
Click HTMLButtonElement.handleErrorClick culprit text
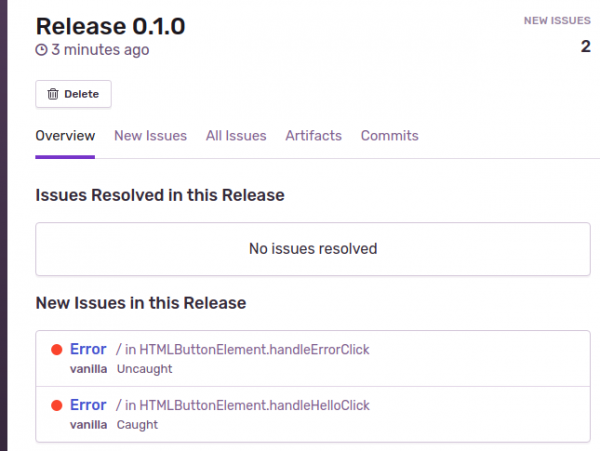(254, 349)
